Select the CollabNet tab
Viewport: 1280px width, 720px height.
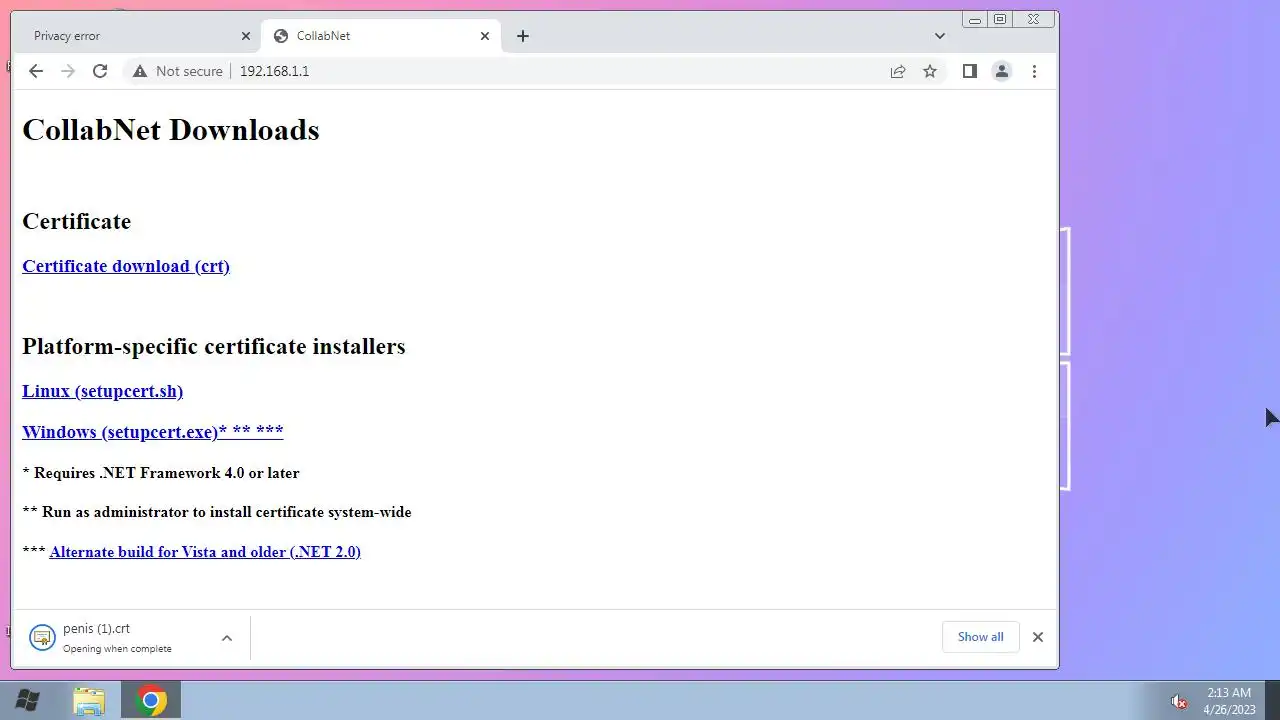click(380, 36)
